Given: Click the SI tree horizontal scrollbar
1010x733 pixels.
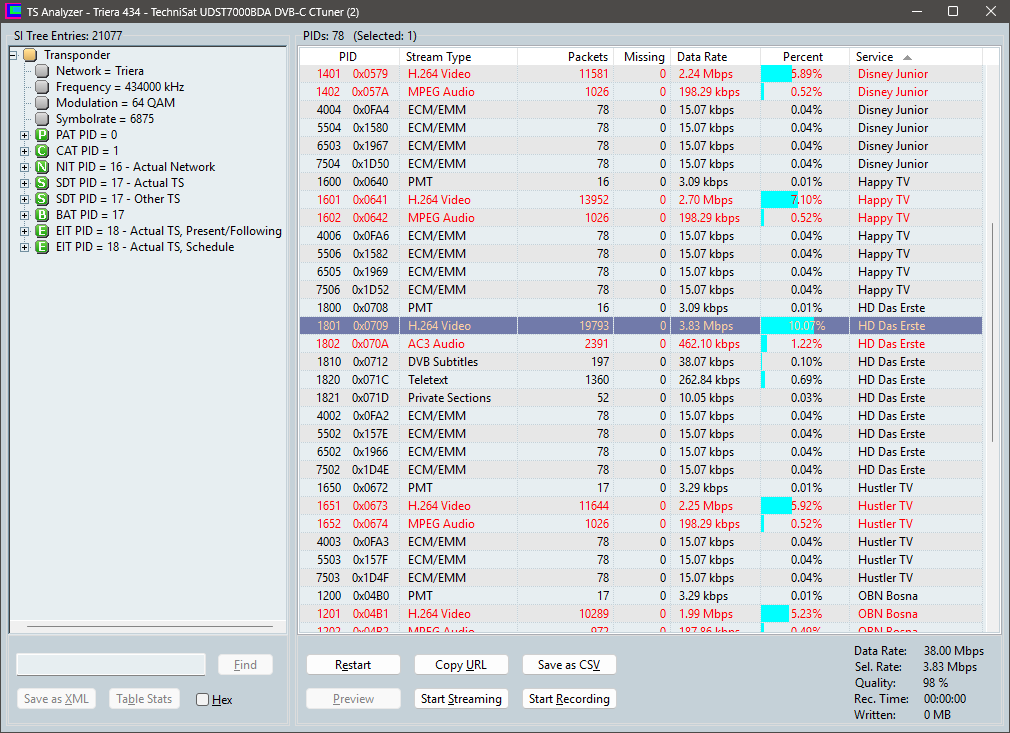Looking at the screenshot, I should [x=149, y=626].
